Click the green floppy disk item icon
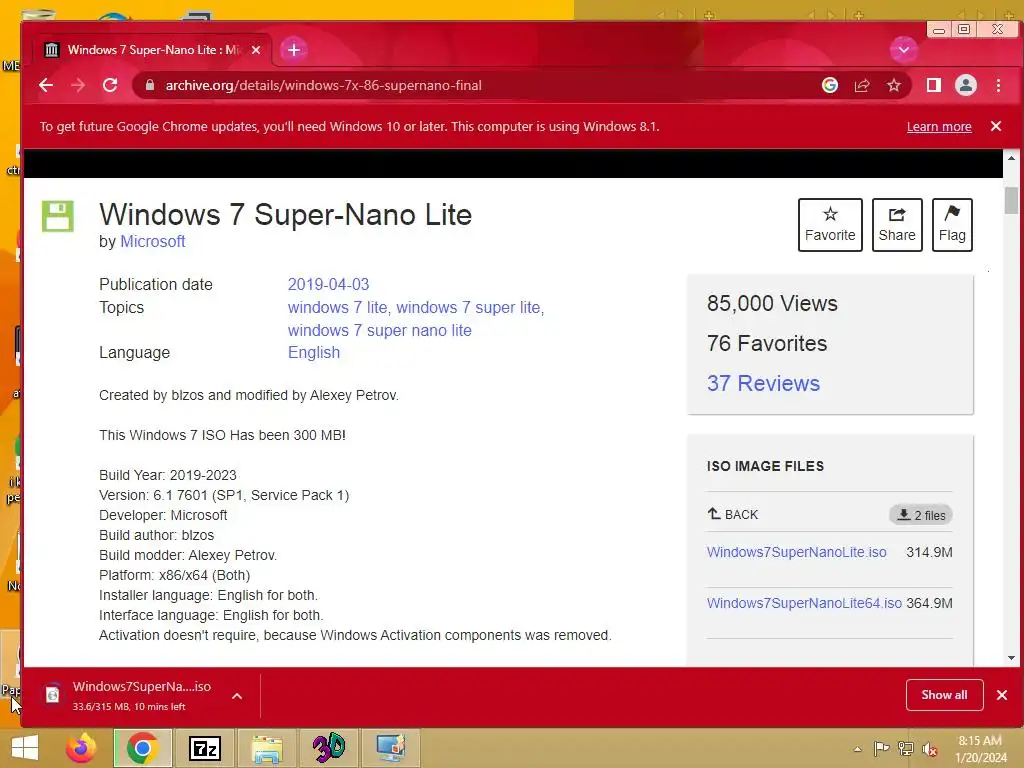 tap(57, 216)
